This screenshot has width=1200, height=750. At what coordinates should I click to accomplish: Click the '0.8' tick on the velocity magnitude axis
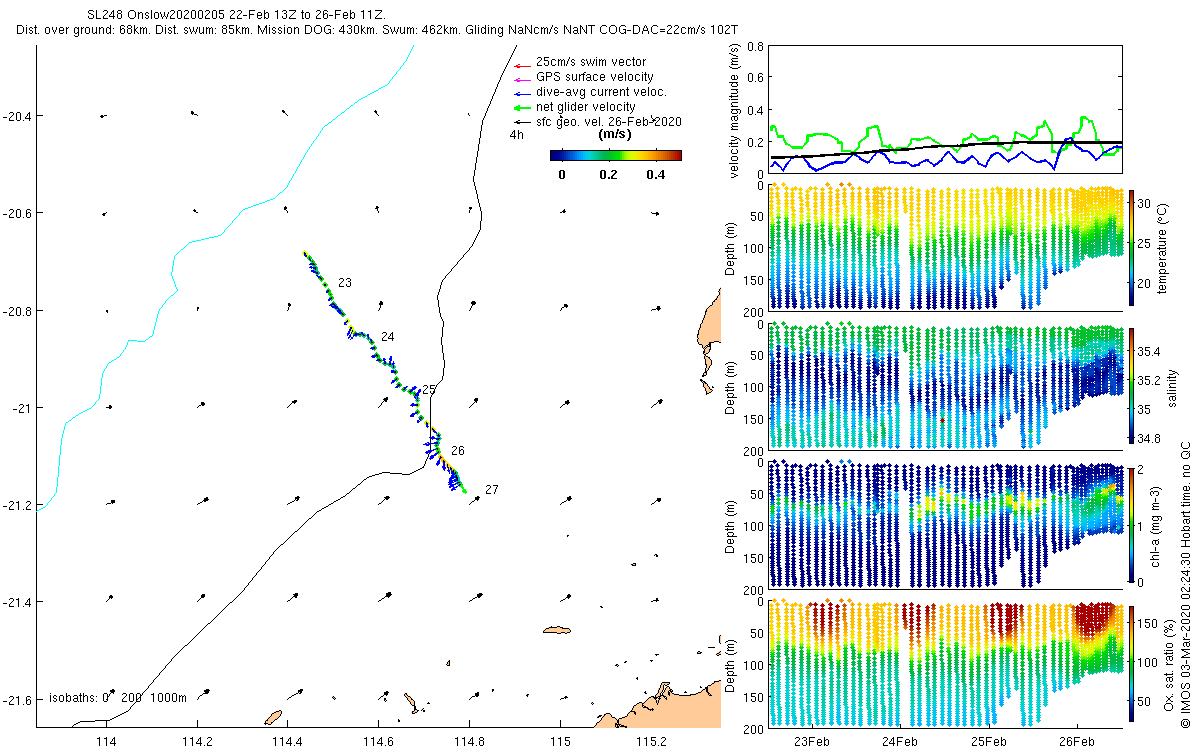pyautogui.click(x=756, y=47)
